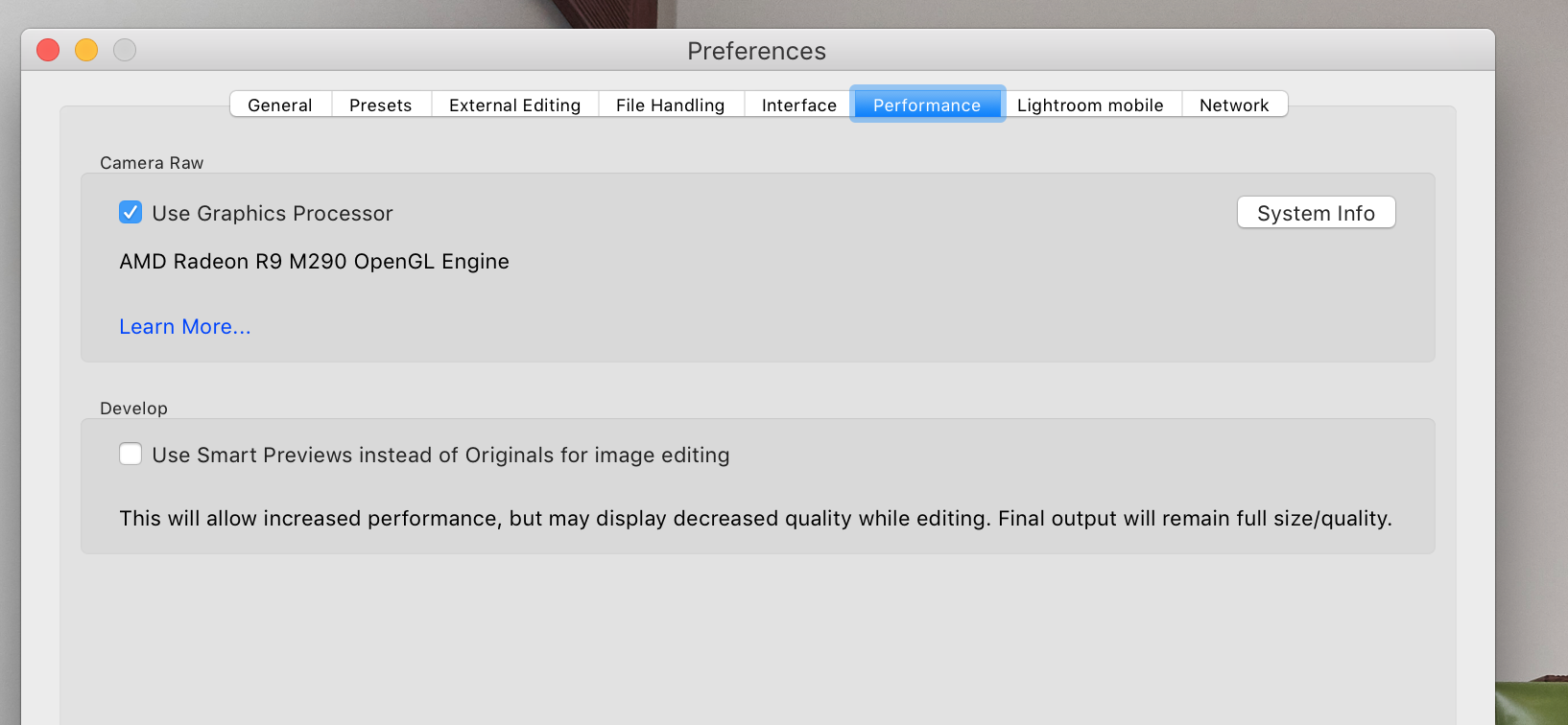
Task: Open the Presets tab
Action: point(381,105)
